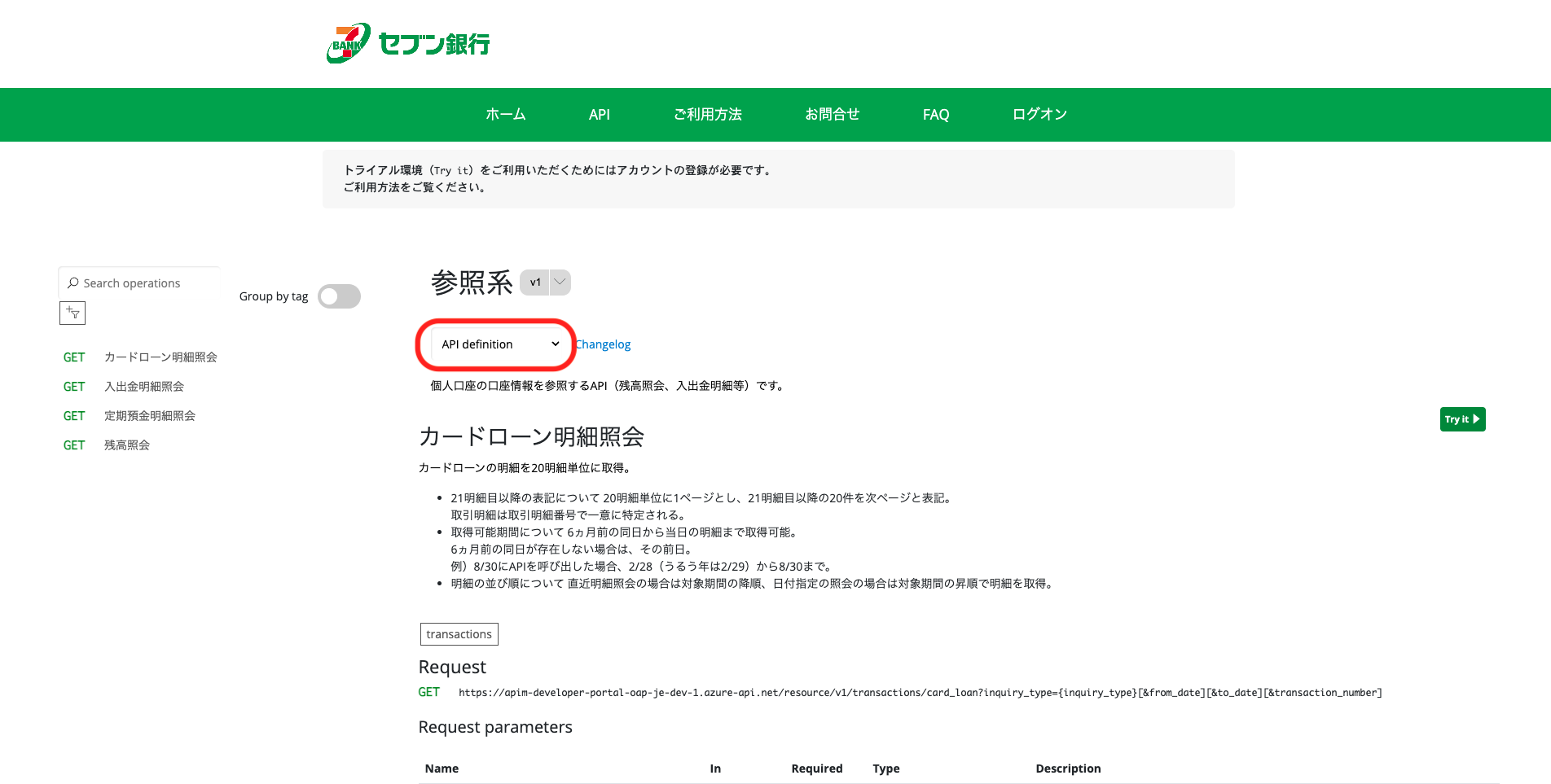The image size is (1551, 784).
Task: Select 入出金明細照会 operation
Action: (x=144, y=387)
